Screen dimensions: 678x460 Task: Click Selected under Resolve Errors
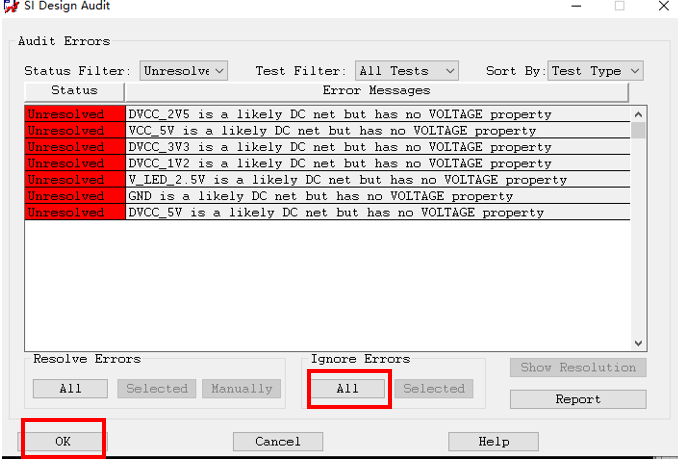click(157, 389)
